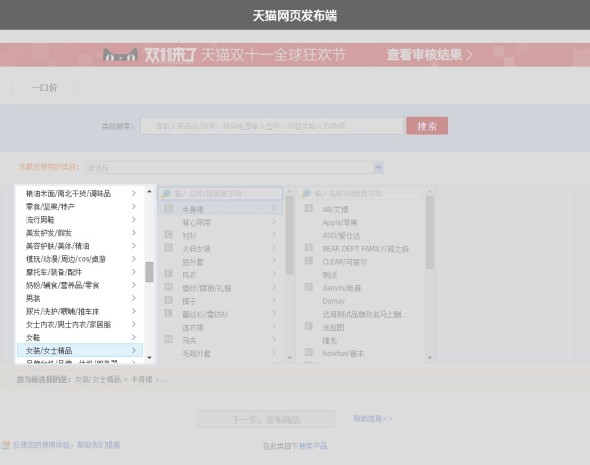Click the category list scrollbar thumb

pos(149,272)
